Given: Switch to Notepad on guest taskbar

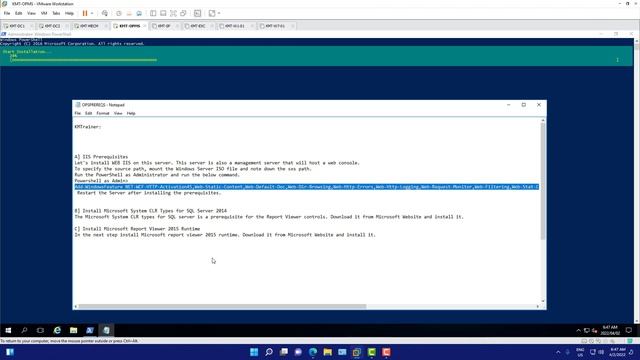Looking at the screenshot, I should coord(106,330).
